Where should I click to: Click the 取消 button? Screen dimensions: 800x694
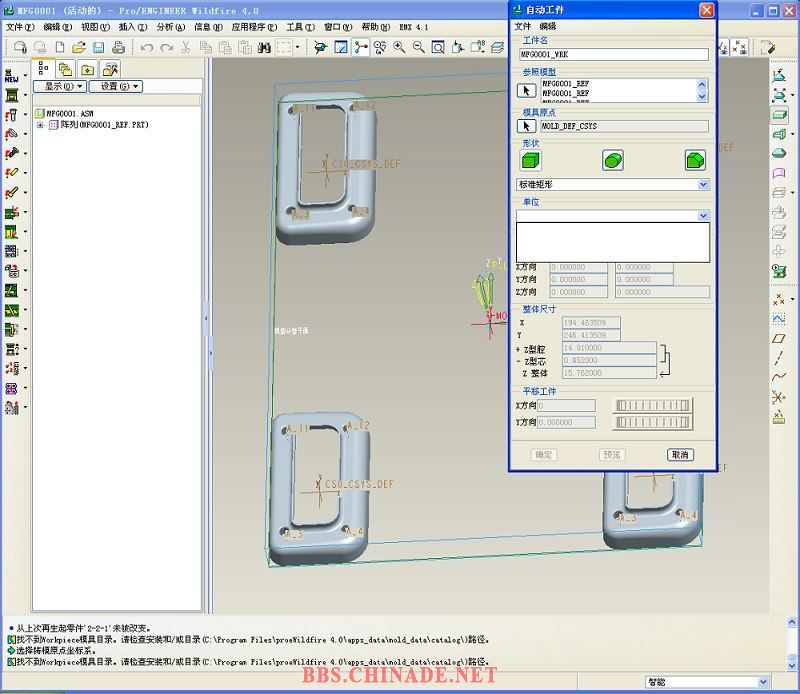(680, 455)
